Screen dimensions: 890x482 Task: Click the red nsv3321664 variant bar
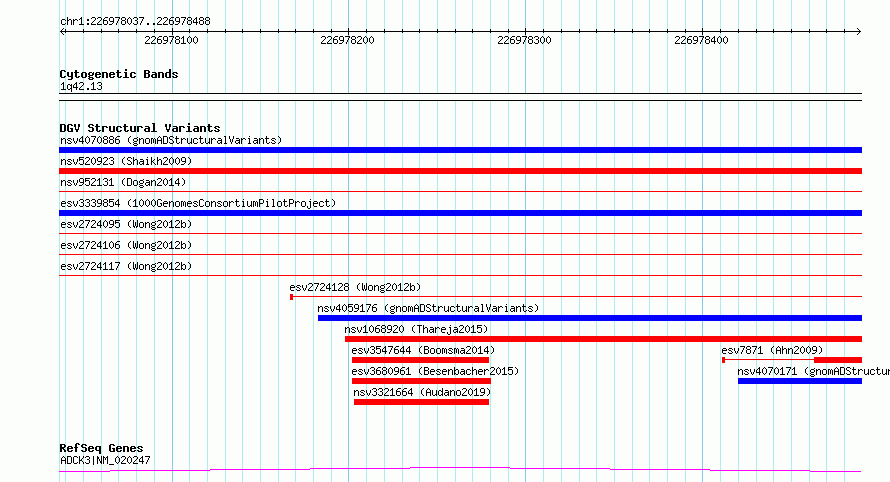pyautogui.click(x=421, y=402)
